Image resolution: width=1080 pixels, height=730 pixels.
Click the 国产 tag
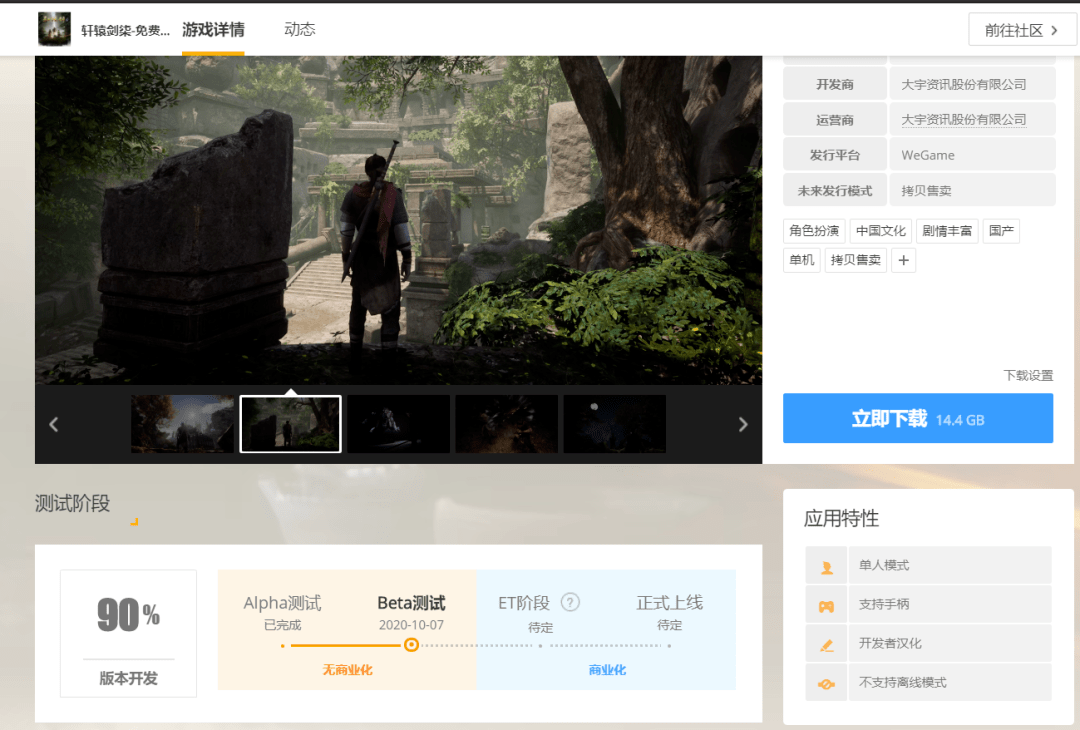[1001, 231]
